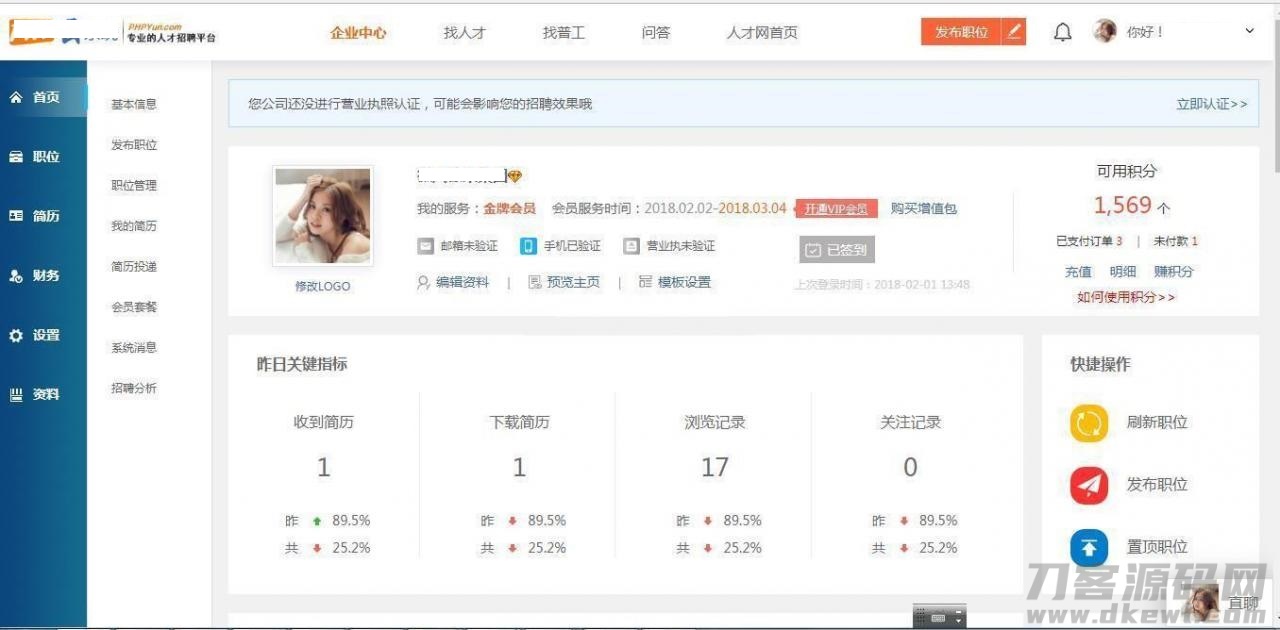Open 财务 section in left sidebar
The width and height of the screenshot is (1280, 630).
point(36,276)
